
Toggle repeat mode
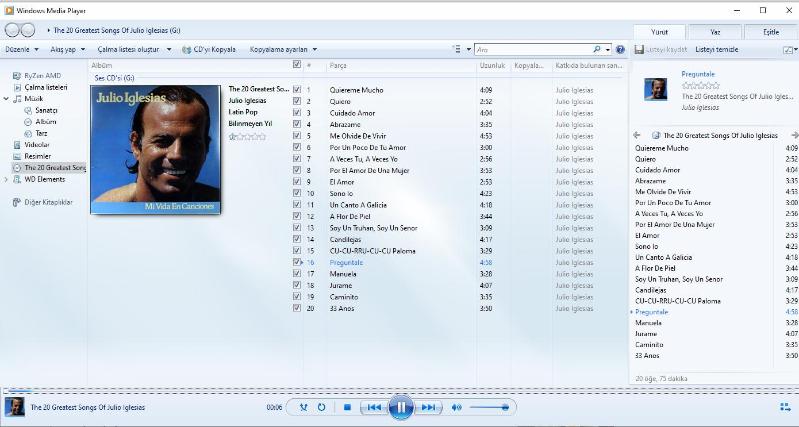(321, 407)
